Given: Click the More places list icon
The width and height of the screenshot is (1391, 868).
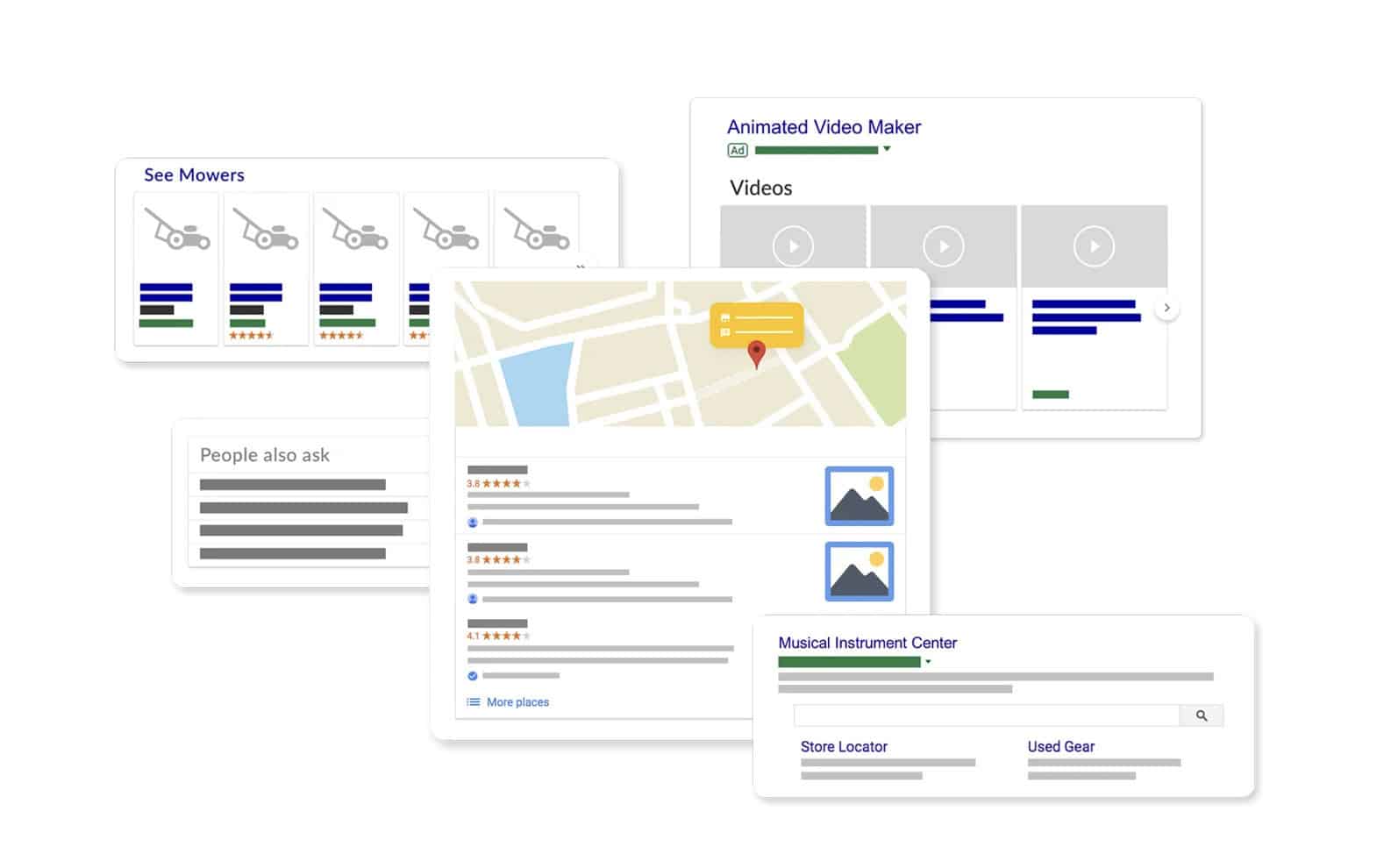Looking at the screenshot, I should [474, 702].
